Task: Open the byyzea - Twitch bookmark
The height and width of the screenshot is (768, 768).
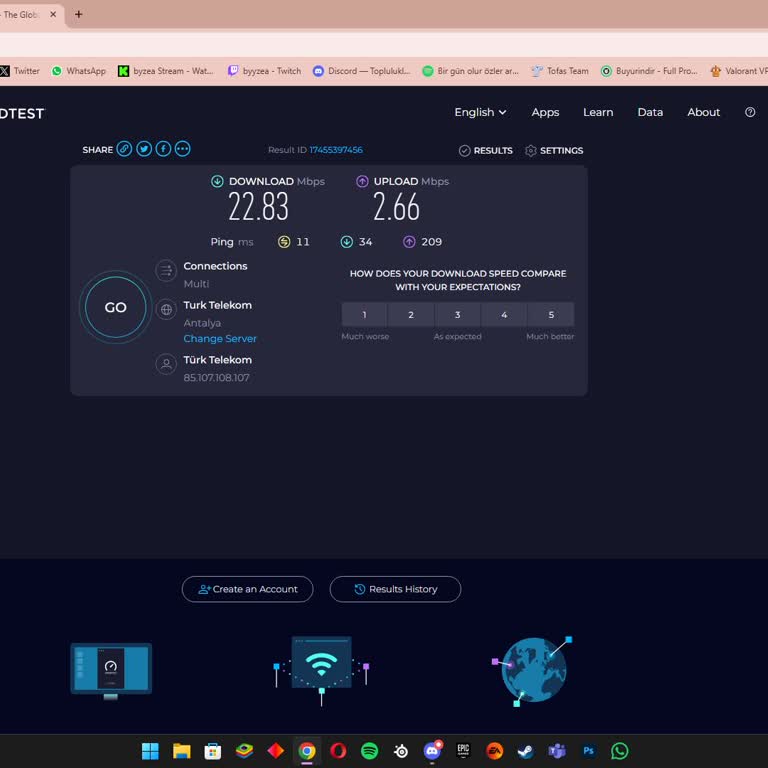Action: coord(264,71)
